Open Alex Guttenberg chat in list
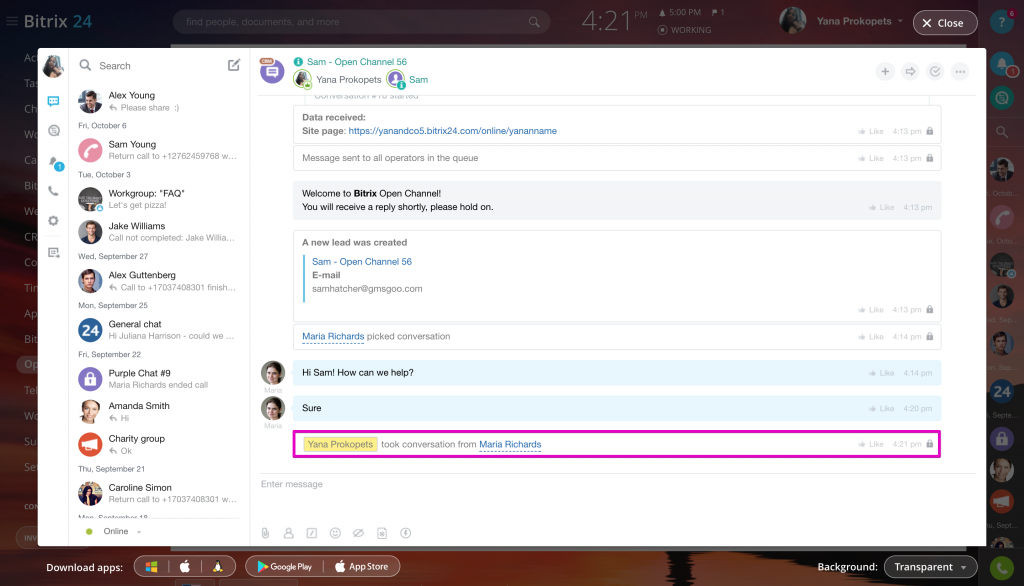 tap(157, 281)
